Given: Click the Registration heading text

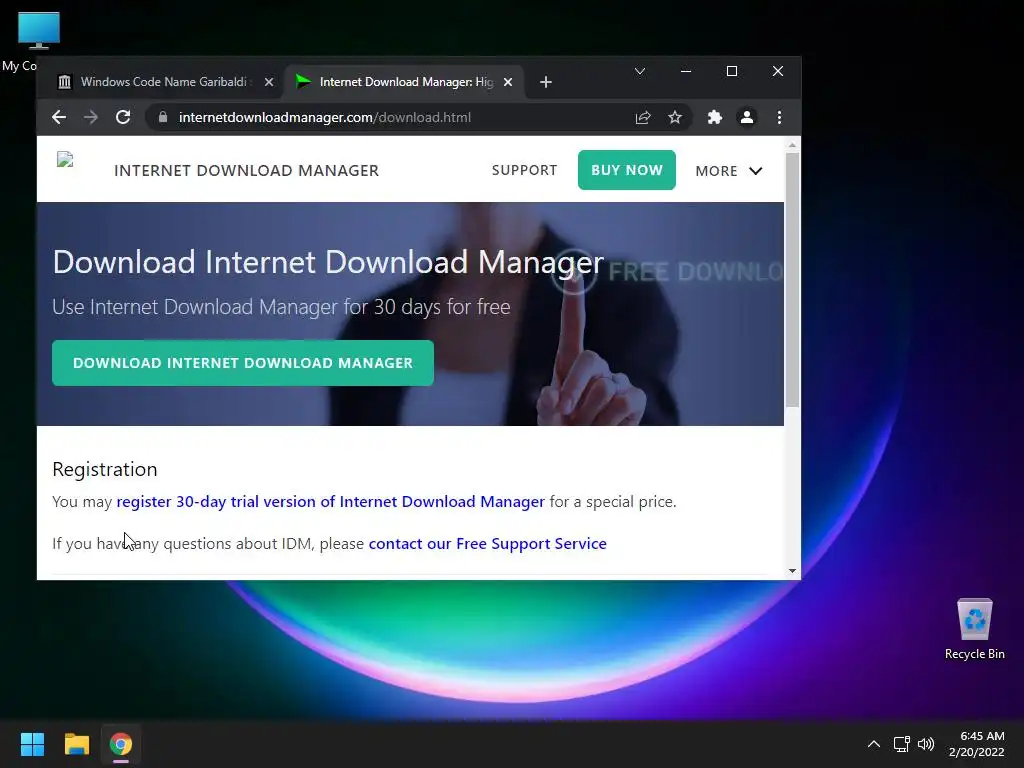Looking at the screenshot, I should click(x=104, y=469).
